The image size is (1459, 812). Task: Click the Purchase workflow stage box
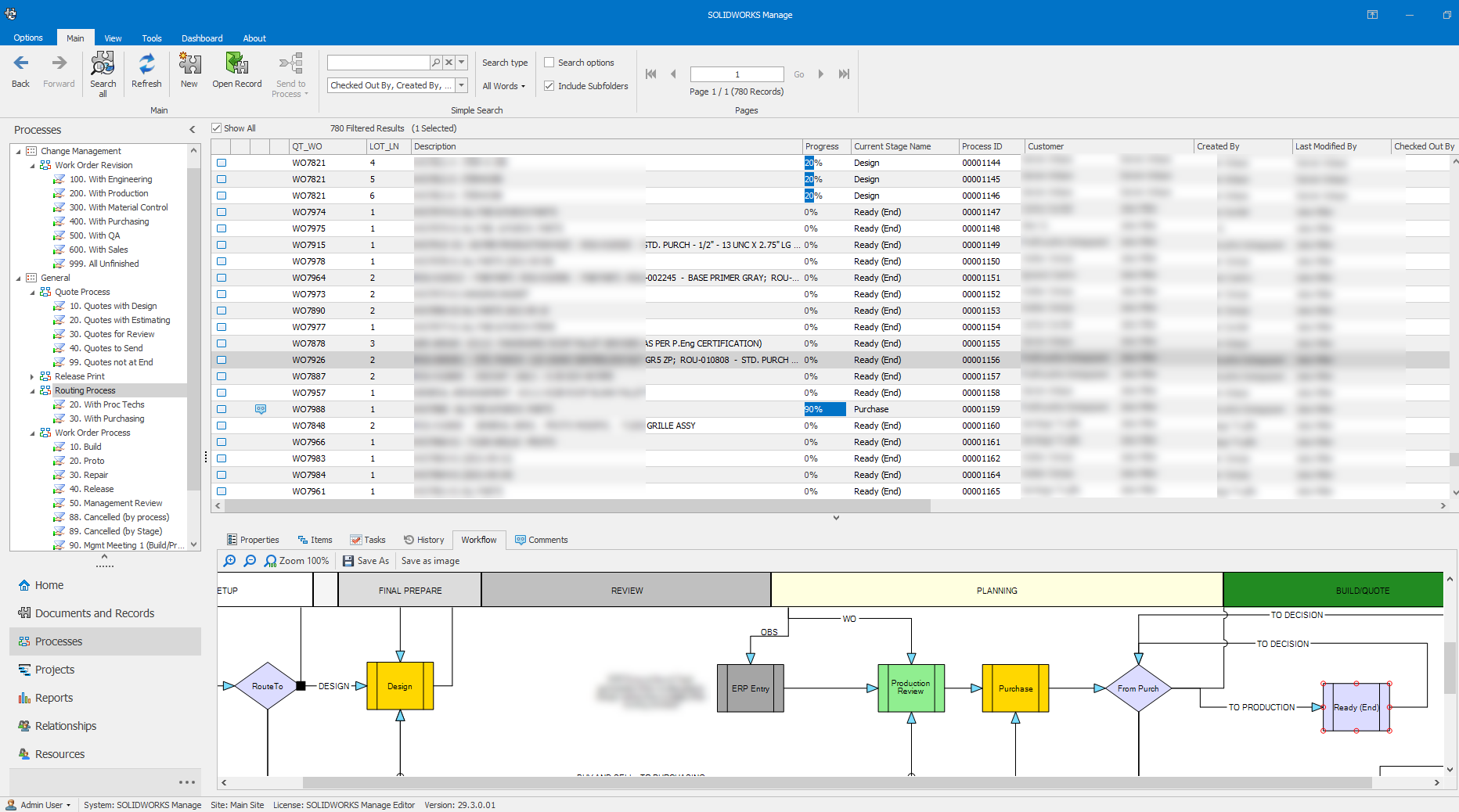(x=1015, y=688)
